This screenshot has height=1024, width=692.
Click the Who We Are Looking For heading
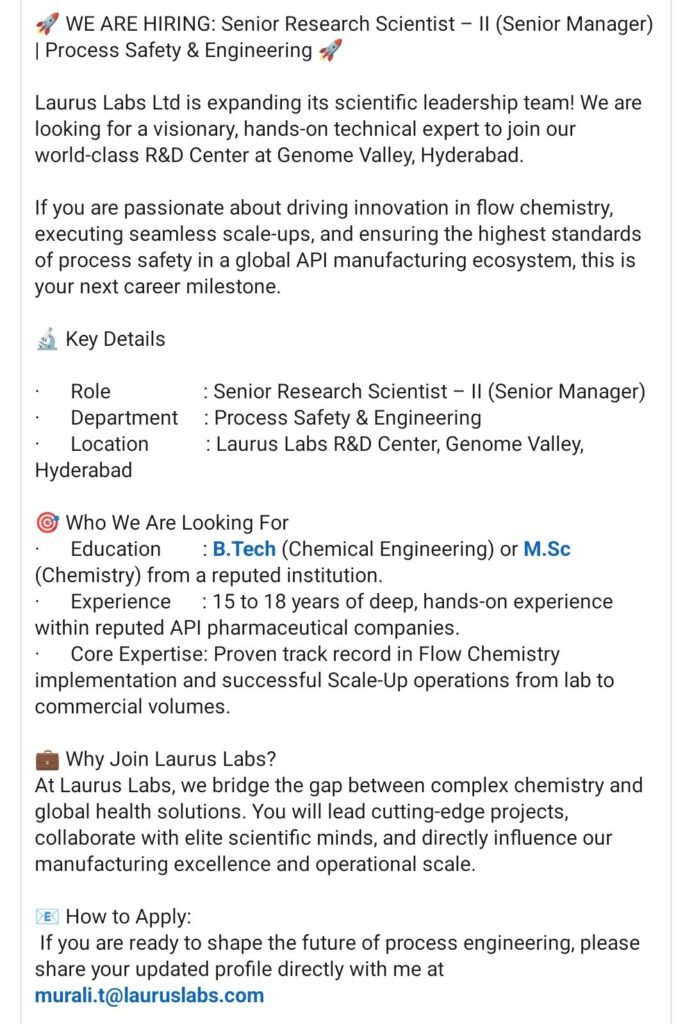pos(177,522)
